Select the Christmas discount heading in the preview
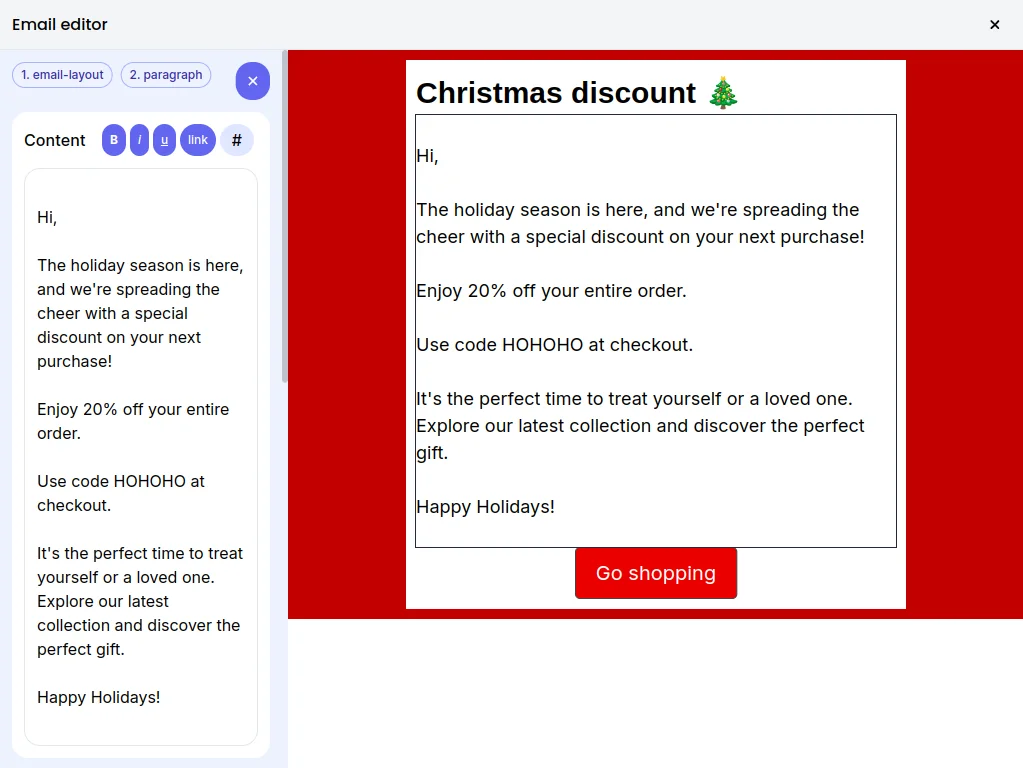 [x=556, y=92]
